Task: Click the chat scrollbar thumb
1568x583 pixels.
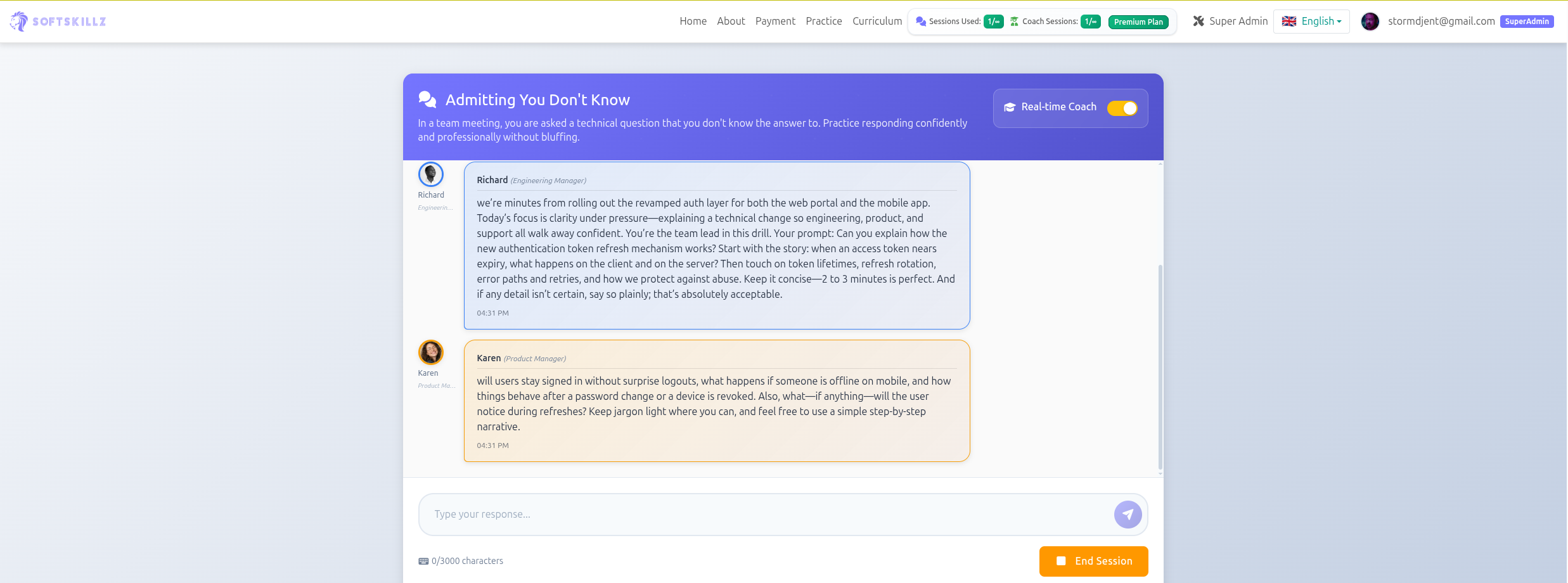Action: [1160, 366]
